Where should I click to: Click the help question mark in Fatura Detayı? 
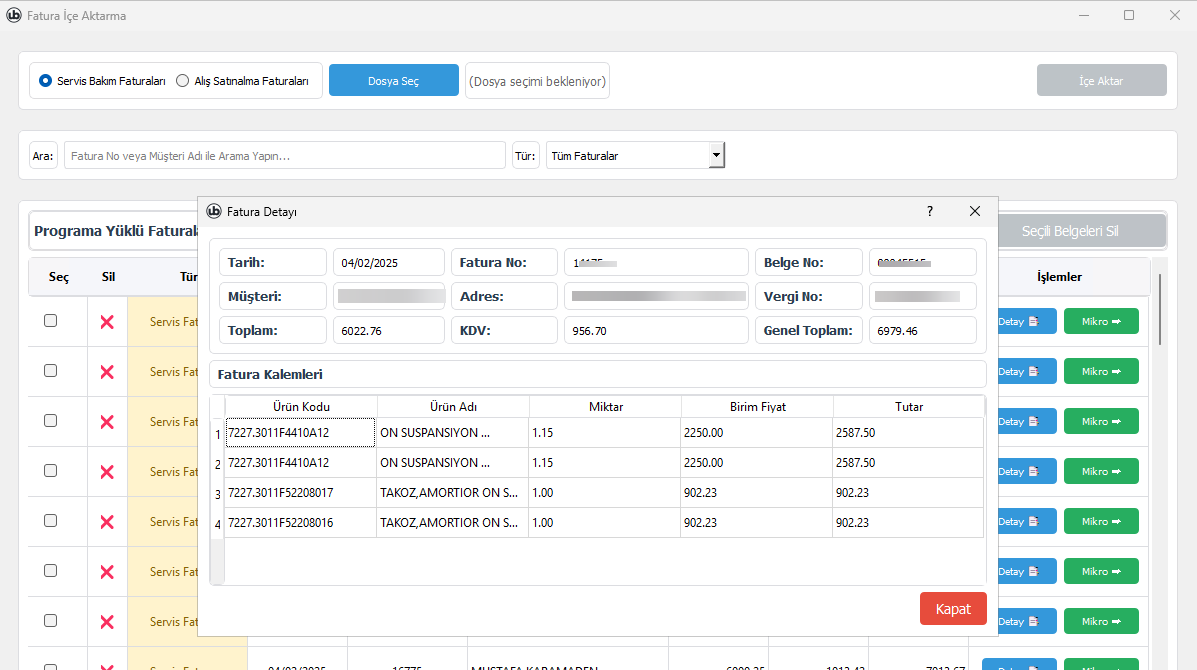pos(930,211)
